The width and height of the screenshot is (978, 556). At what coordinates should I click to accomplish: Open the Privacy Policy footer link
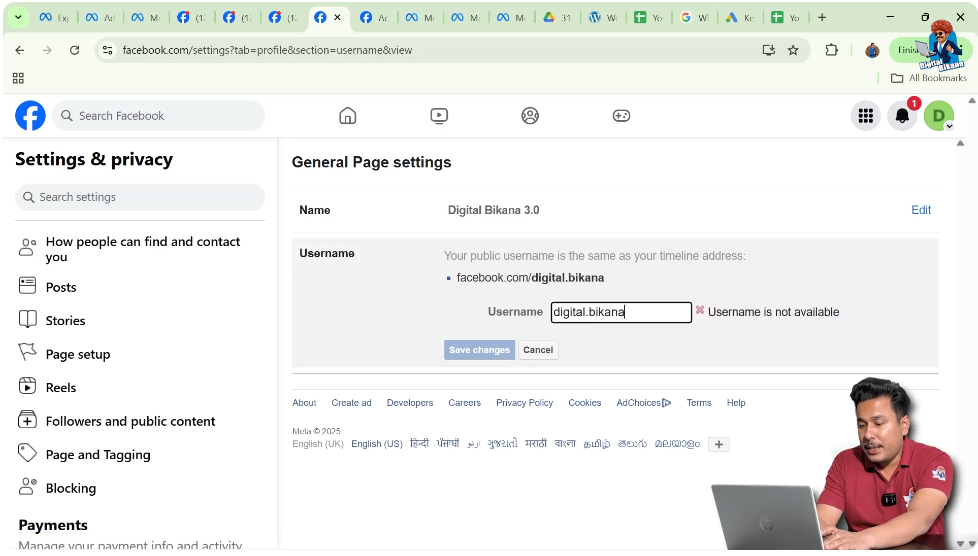point(525,403)
